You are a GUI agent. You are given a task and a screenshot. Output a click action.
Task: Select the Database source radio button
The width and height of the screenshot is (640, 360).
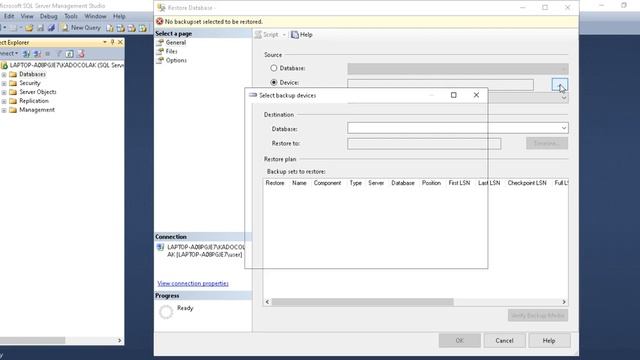click(274, 68)
